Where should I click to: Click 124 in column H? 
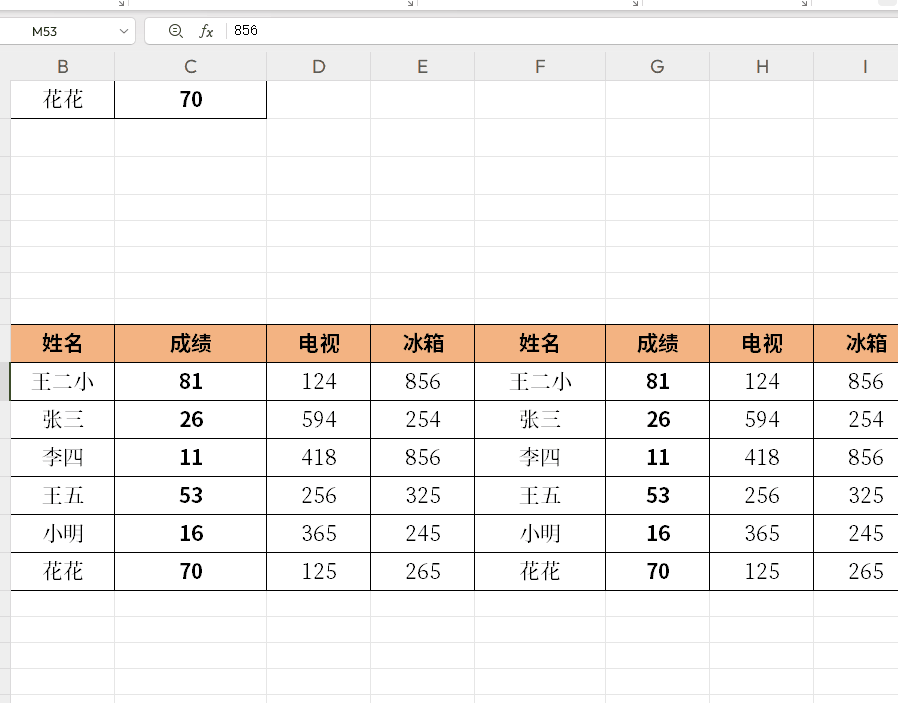(x=762, y=381)
